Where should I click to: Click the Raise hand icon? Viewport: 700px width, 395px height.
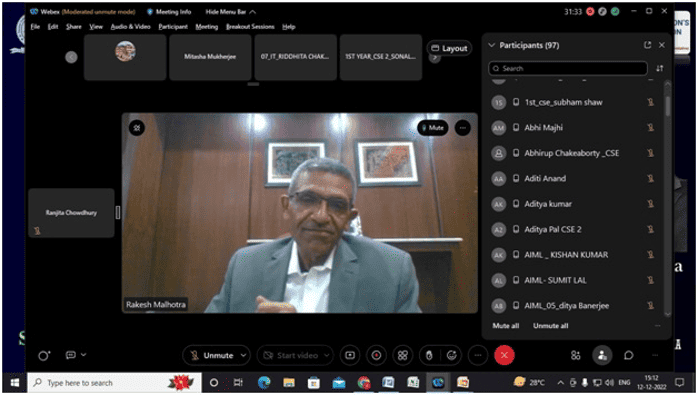pyautogui.click(x=429, y=356)
